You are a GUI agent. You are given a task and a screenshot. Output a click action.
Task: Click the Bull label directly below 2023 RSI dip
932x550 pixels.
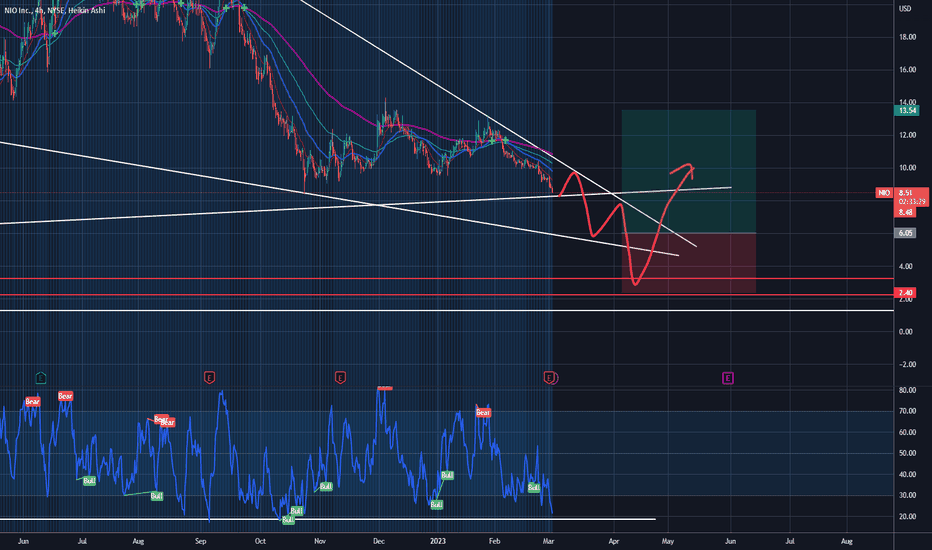click(436, 504)
